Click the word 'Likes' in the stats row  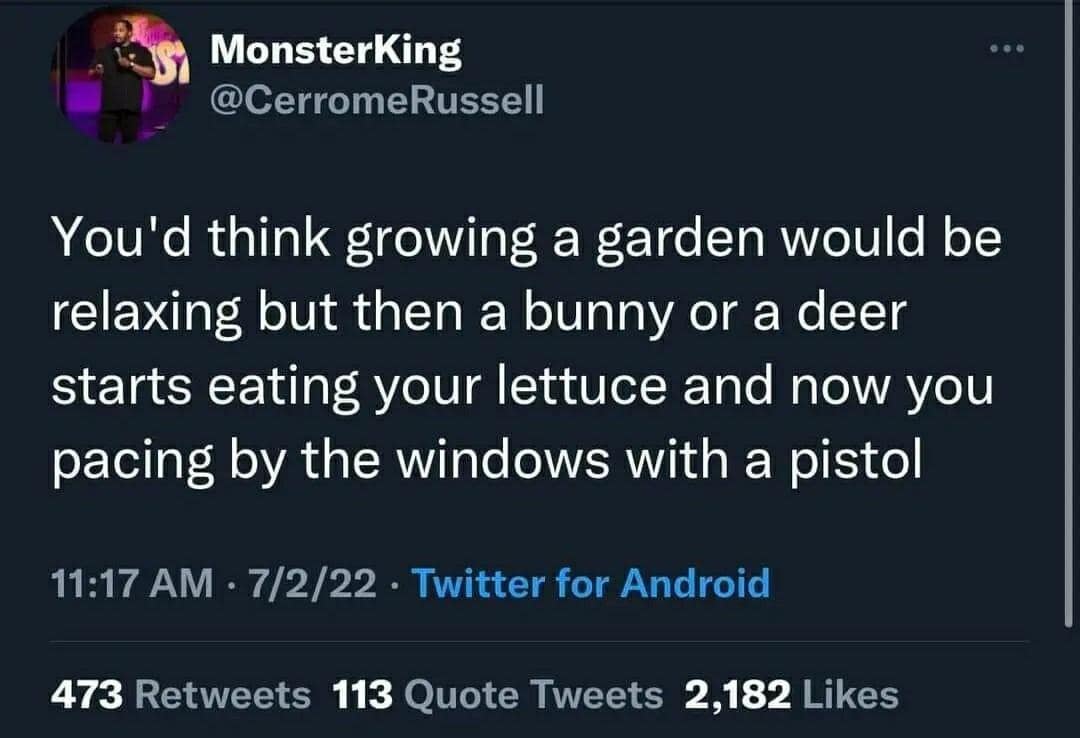click(x=851, y=693)
